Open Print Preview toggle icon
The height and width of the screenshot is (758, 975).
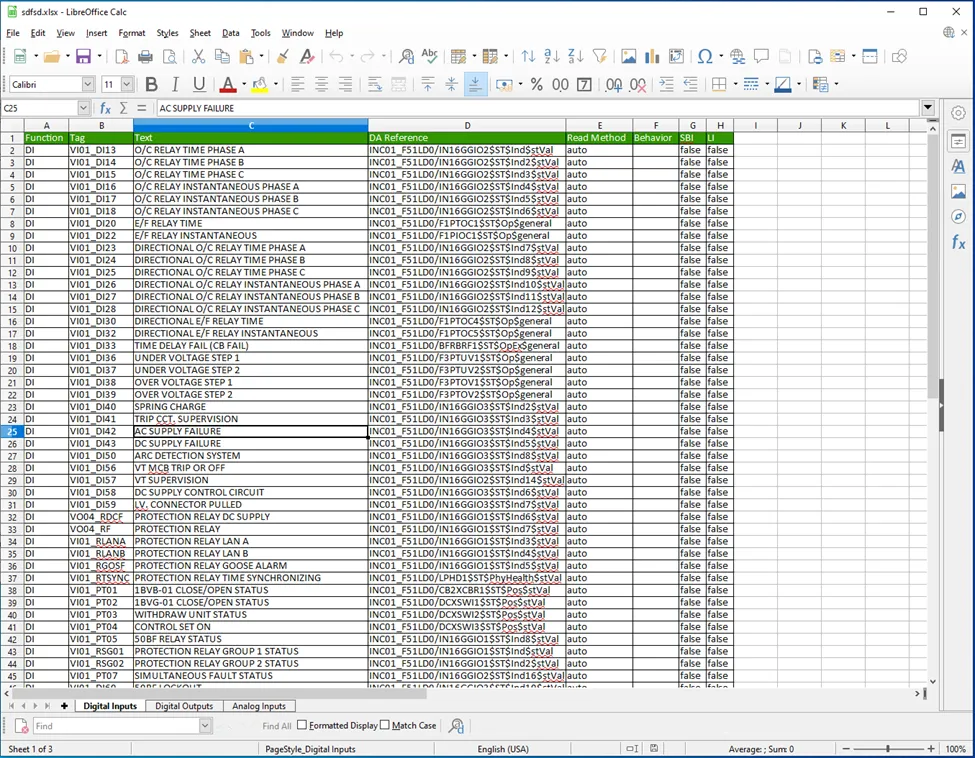coord(169,57)
